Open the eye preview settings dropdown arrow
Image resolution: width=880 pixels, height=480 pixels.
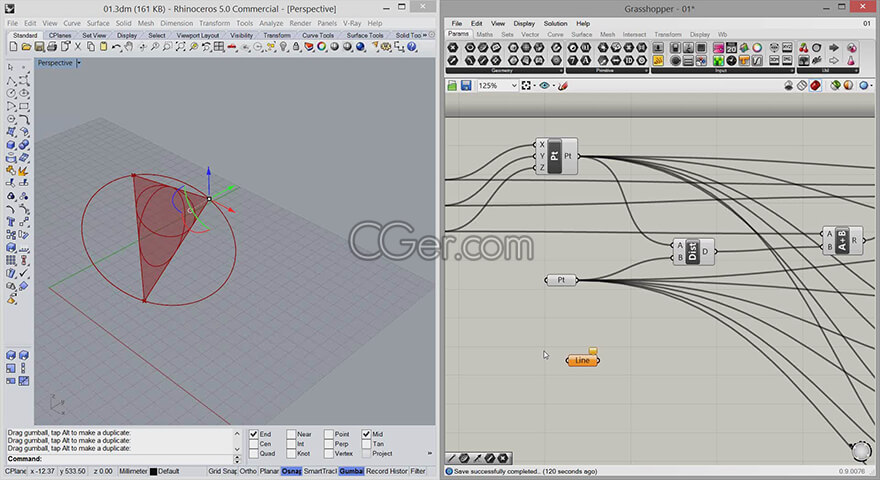(x=554, y=86)
